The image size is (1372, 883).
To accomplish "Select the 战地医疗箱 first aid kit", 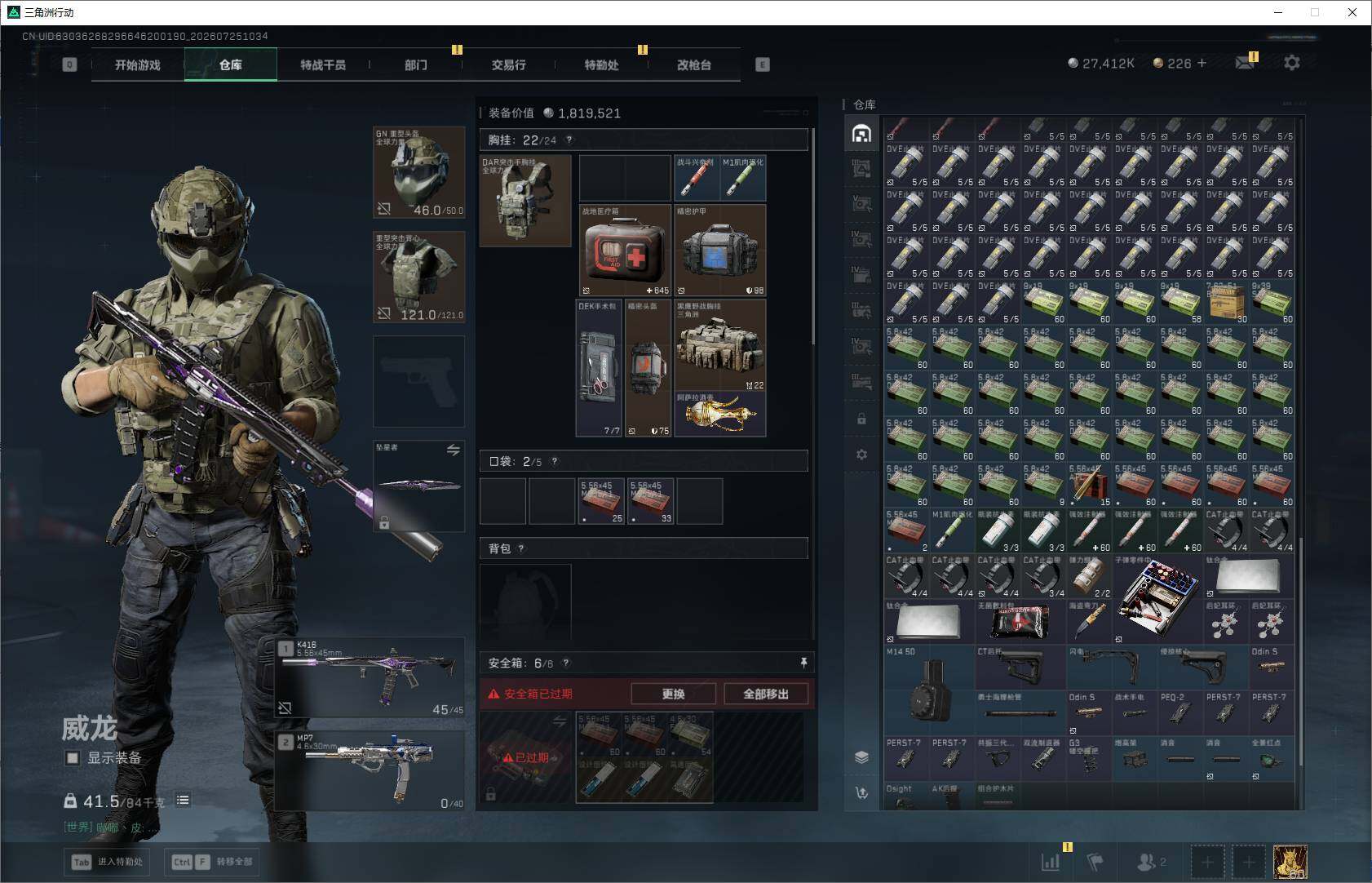I will point(625,251).
